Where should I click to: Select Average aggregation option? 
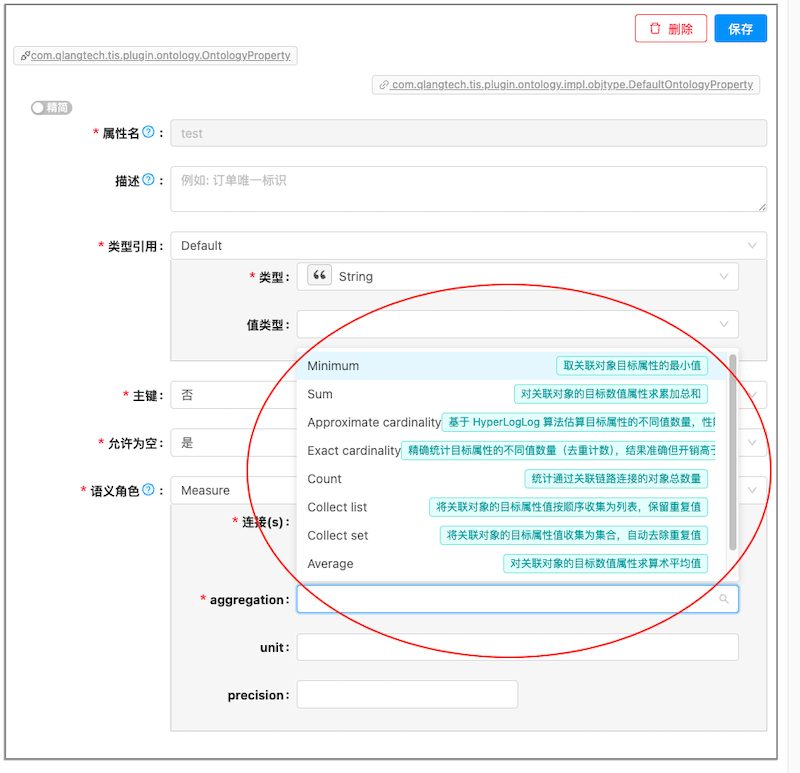coord(511,564)
